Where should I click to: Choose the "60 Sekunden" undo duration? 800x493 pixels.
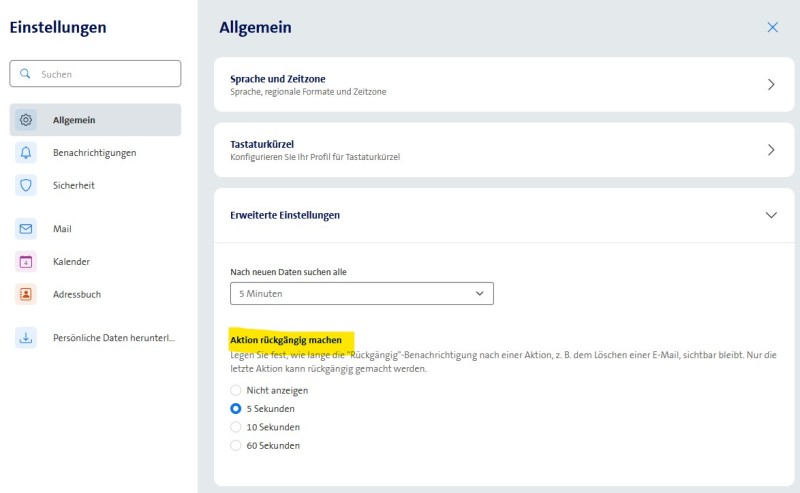[236, 446]
